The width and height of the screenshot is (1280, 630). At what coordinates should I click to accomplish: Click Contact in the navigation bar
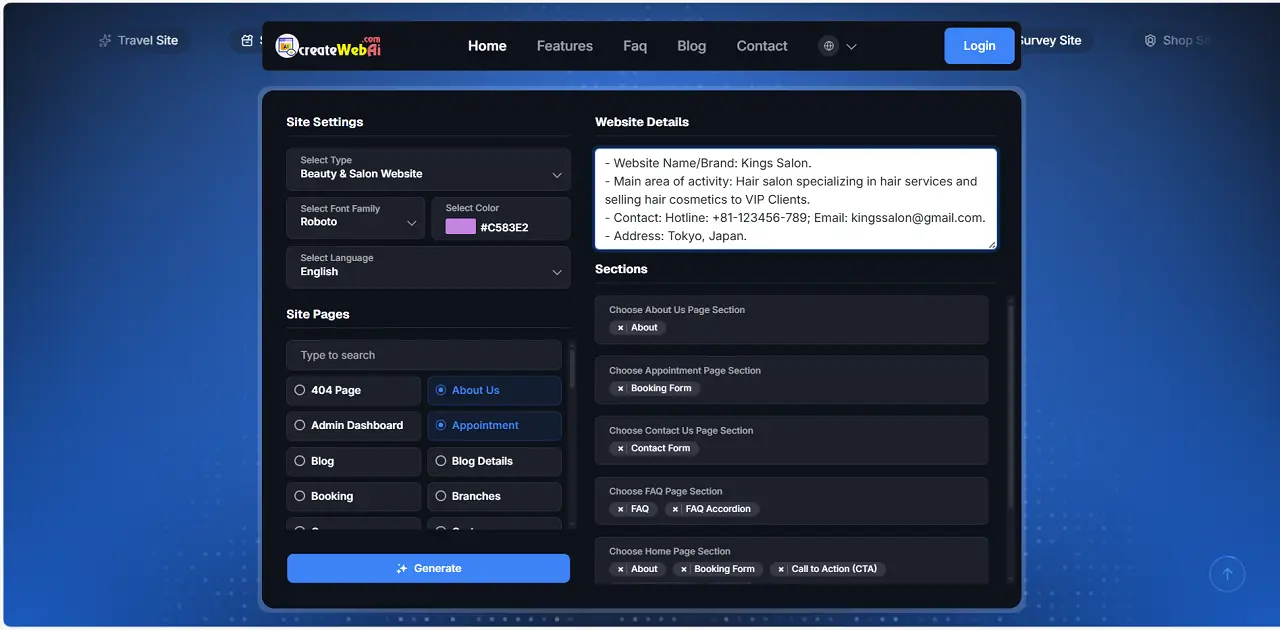(762, 45)
